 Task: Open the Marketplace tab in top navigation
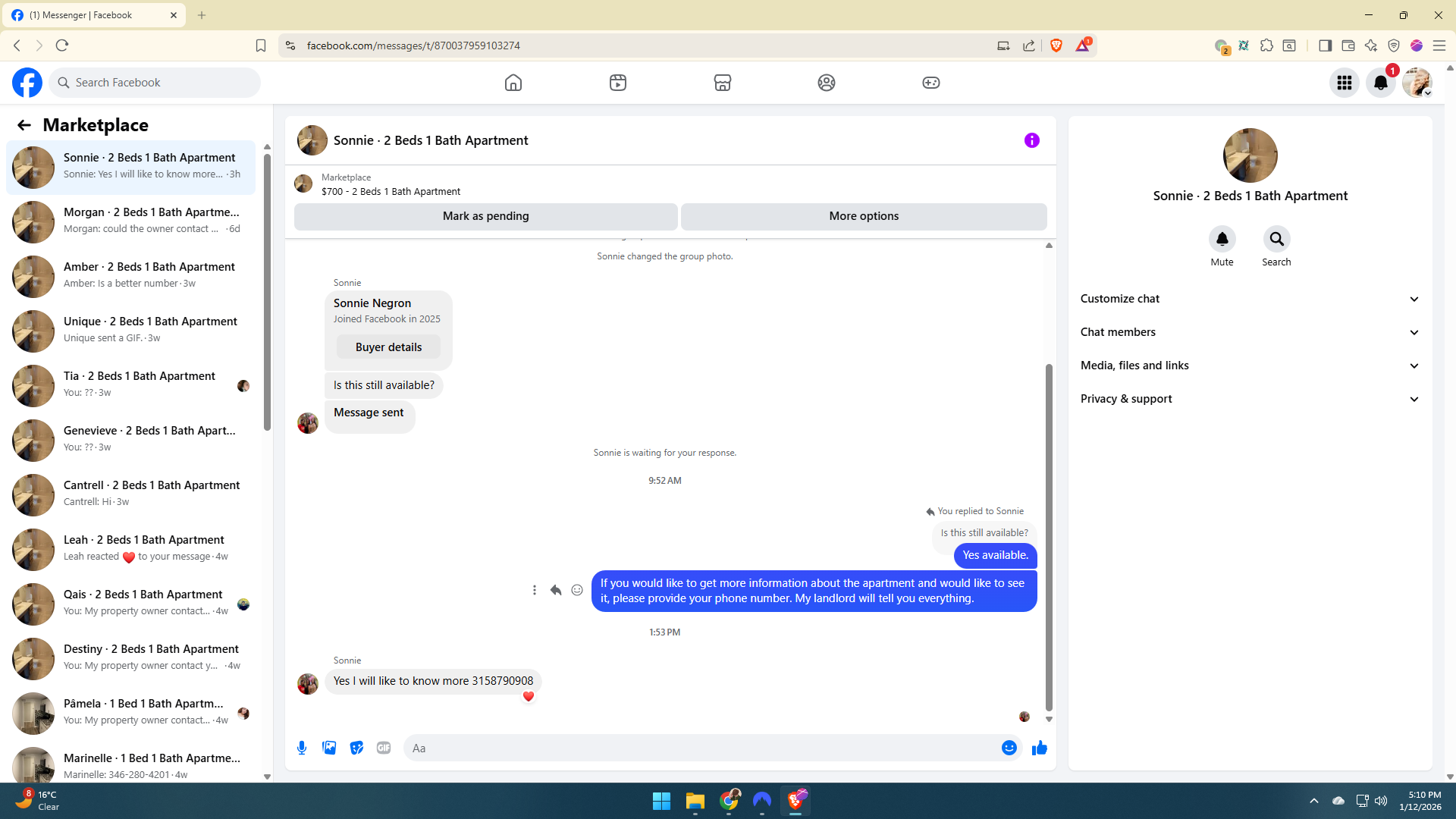click(722, 83)
